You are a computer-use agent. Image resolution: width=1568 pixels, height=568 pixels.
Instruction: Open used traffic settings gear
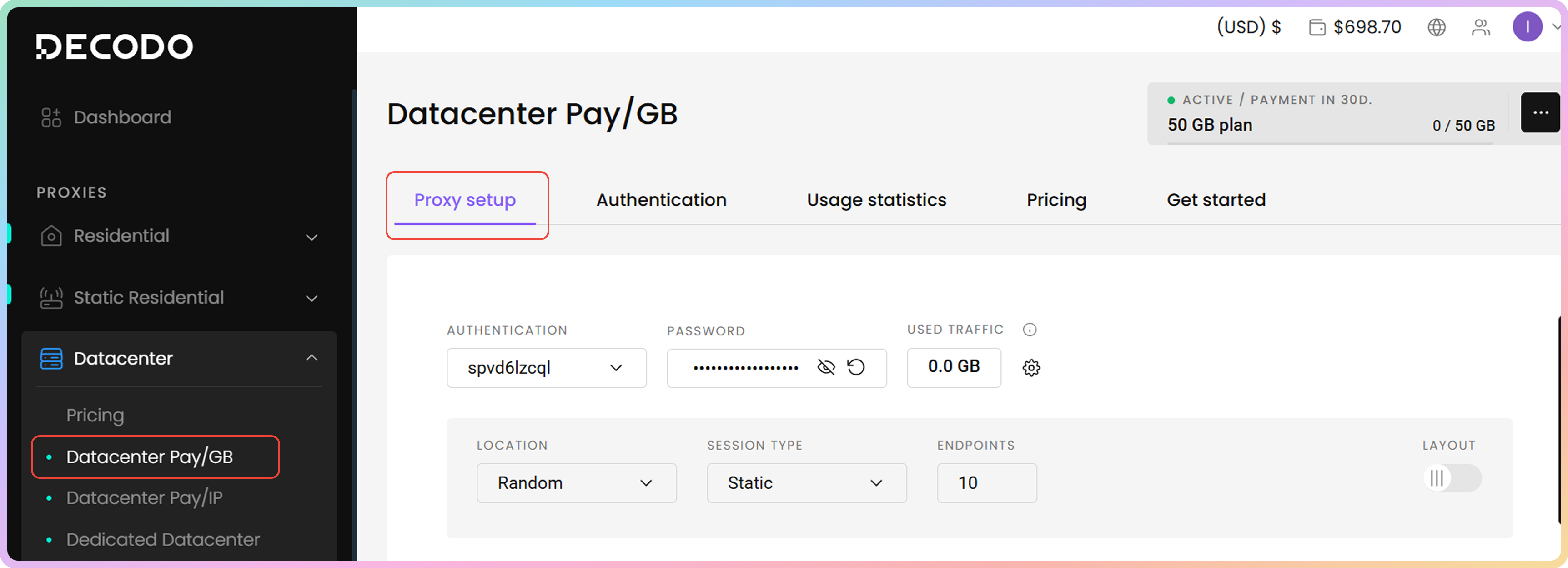(x=1031, y=368)
